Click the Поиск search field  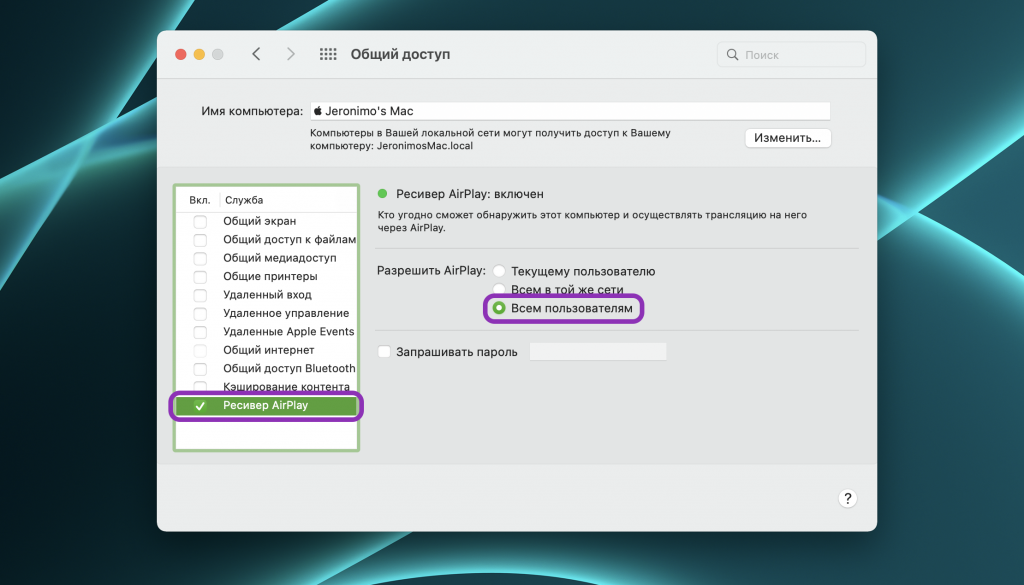click(x=792, y=55)
